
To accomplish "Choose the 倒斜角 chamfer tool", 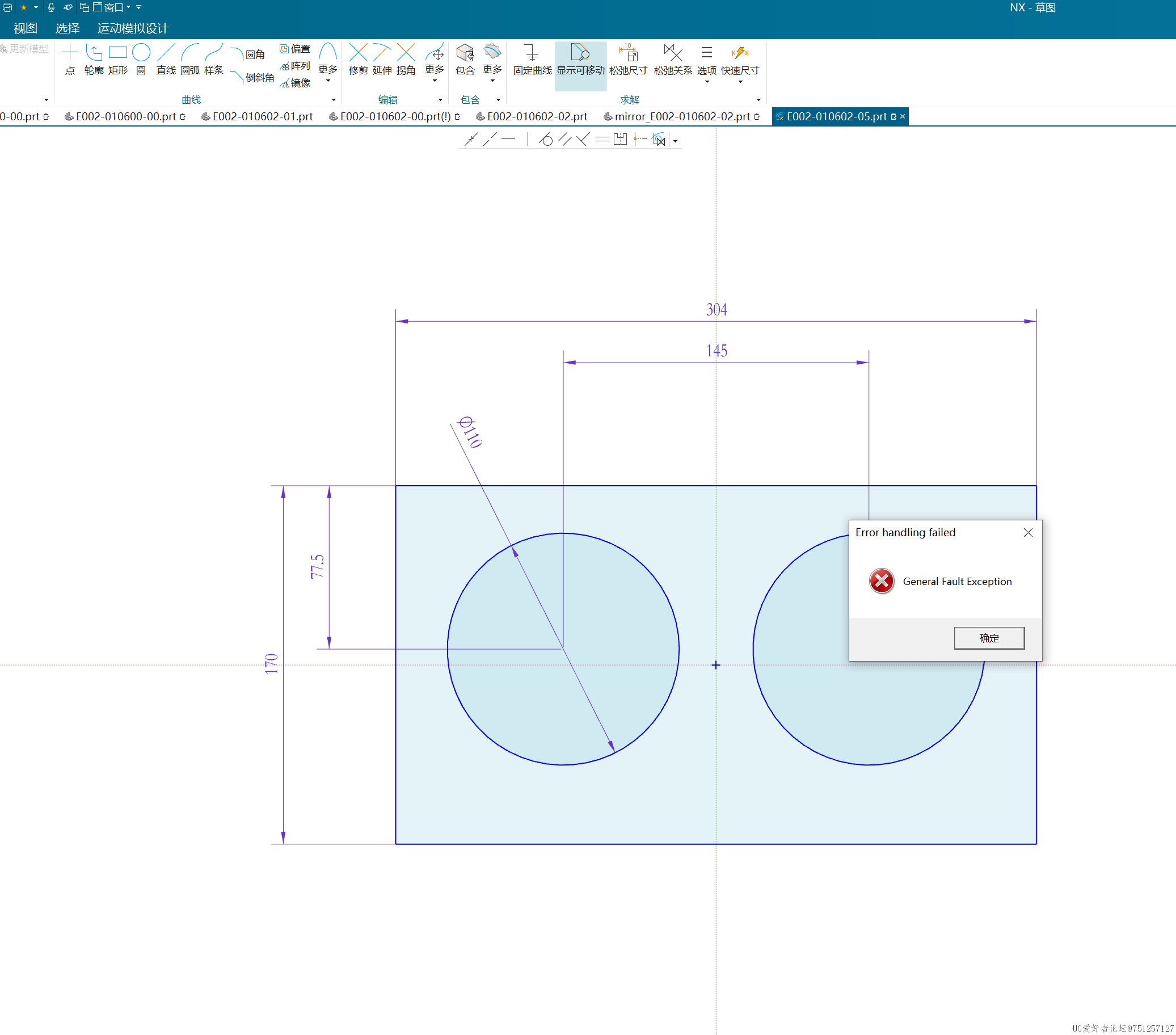I will click(x=252, y=77).
